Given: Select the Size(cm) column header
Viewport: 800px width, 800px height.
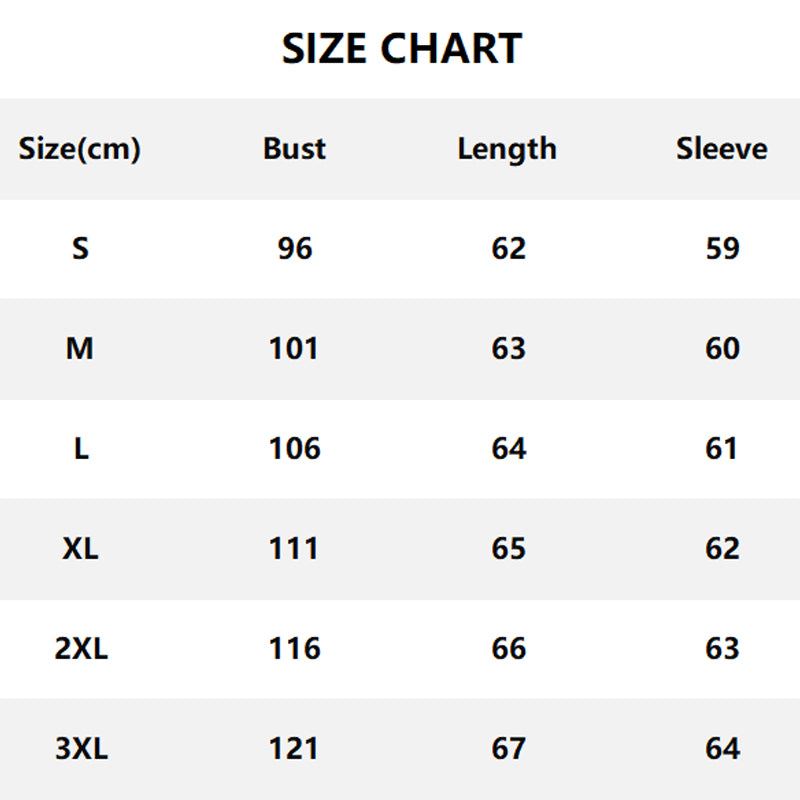Looking at the screenshot, I should point(80,149).
